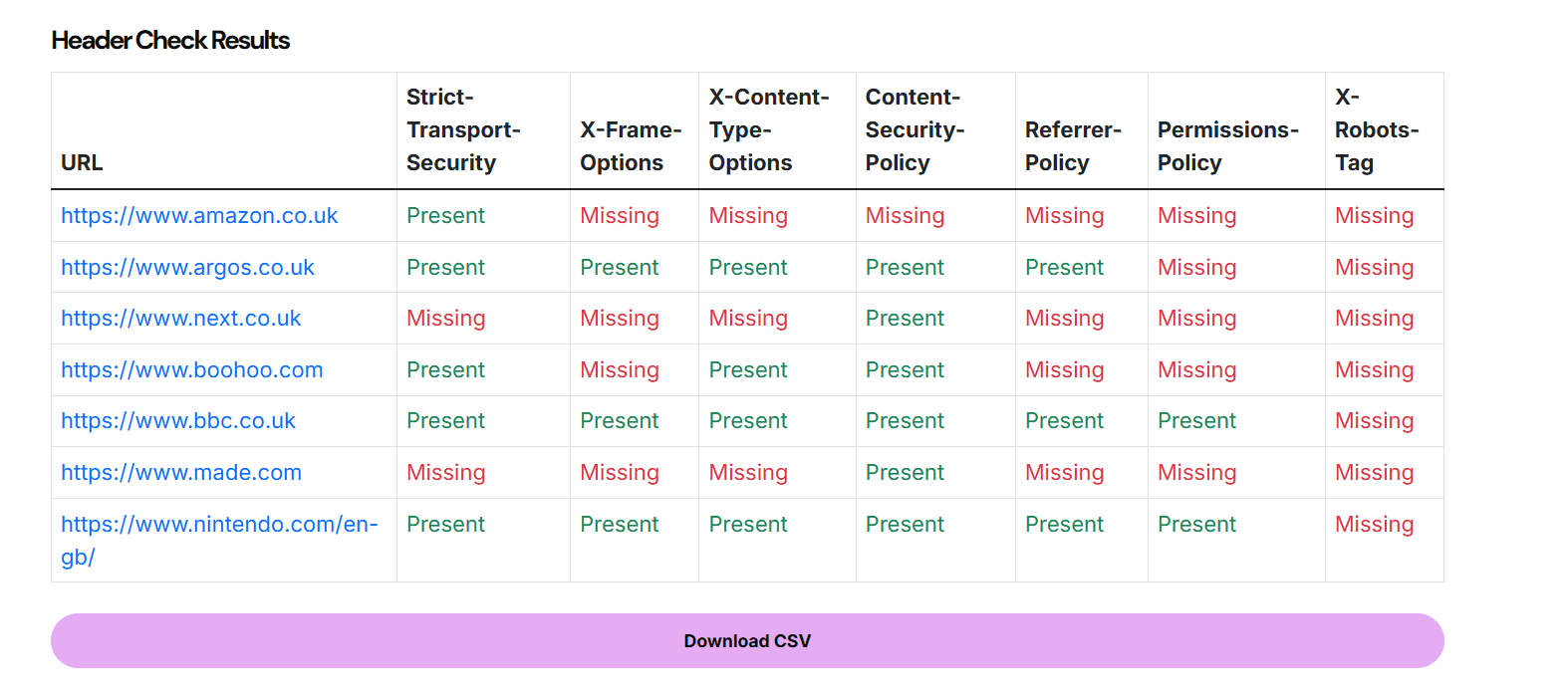Select the Permissions-Policy column header
Screen dimensions: 1568x692
(1227, 146)
